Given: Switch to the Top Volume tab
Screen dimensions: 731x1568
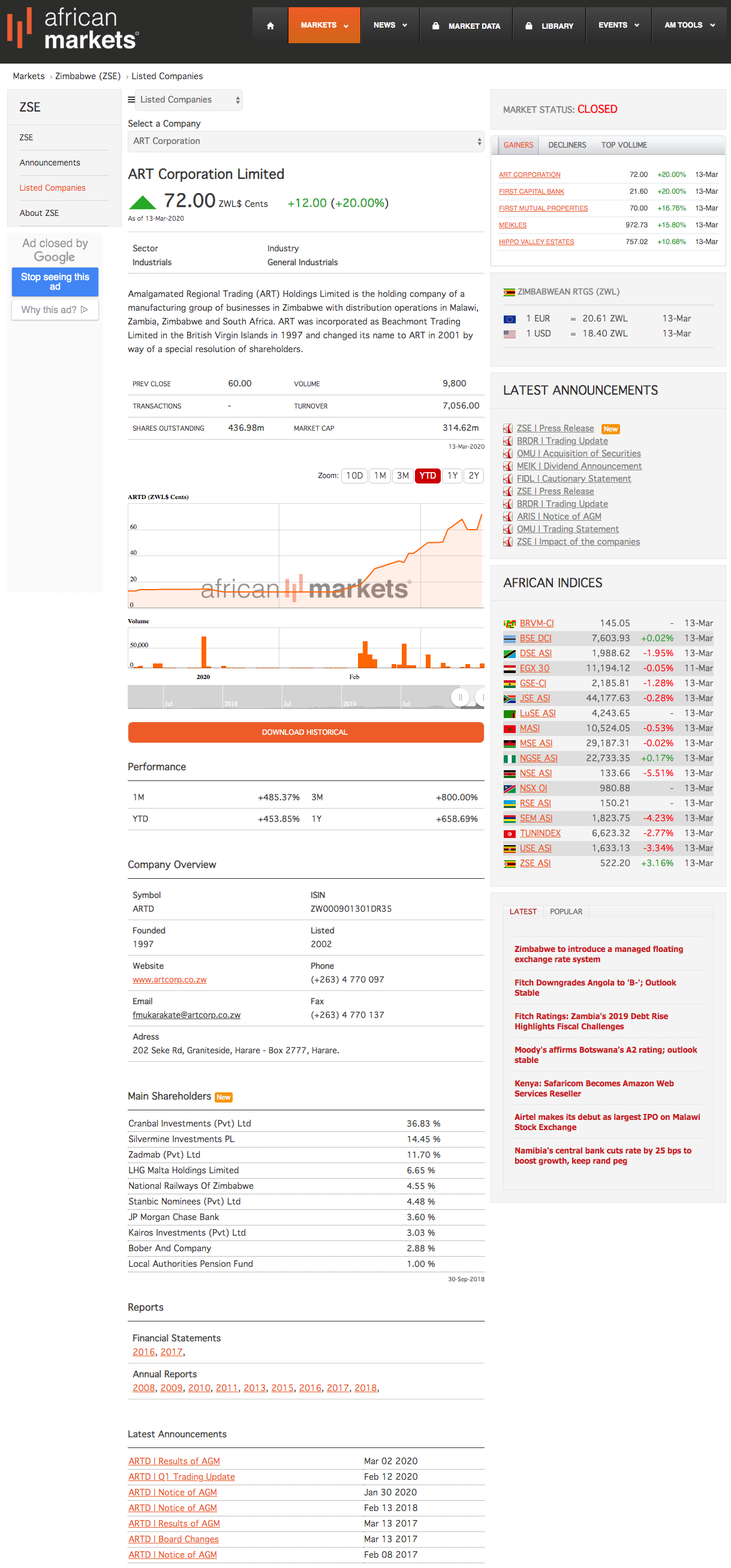Looking at the screenshot, I should click(624, 146).
